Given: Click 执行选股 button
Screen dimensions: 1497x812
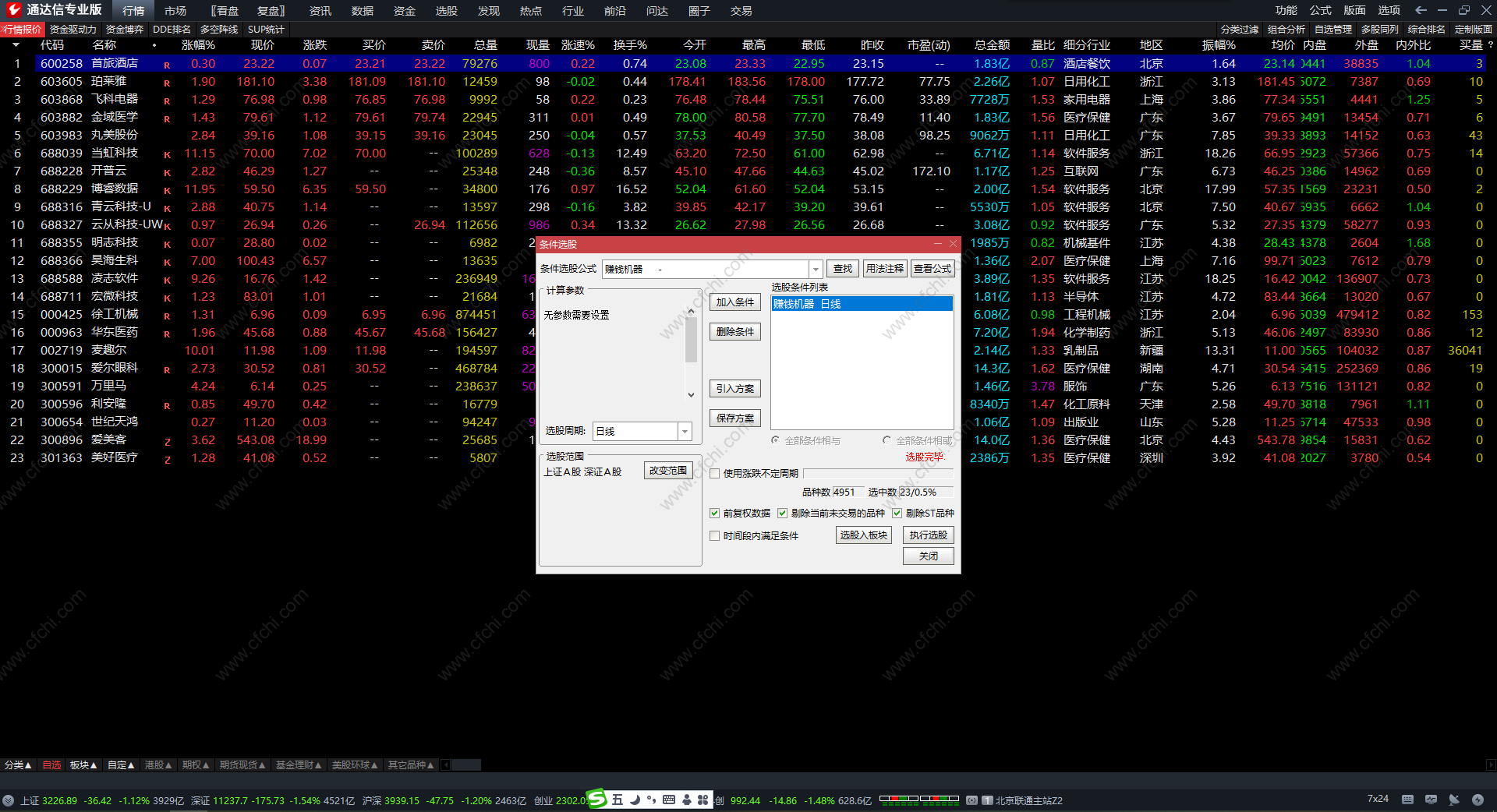Looking at the screenshot, I should tap(929, 535).
